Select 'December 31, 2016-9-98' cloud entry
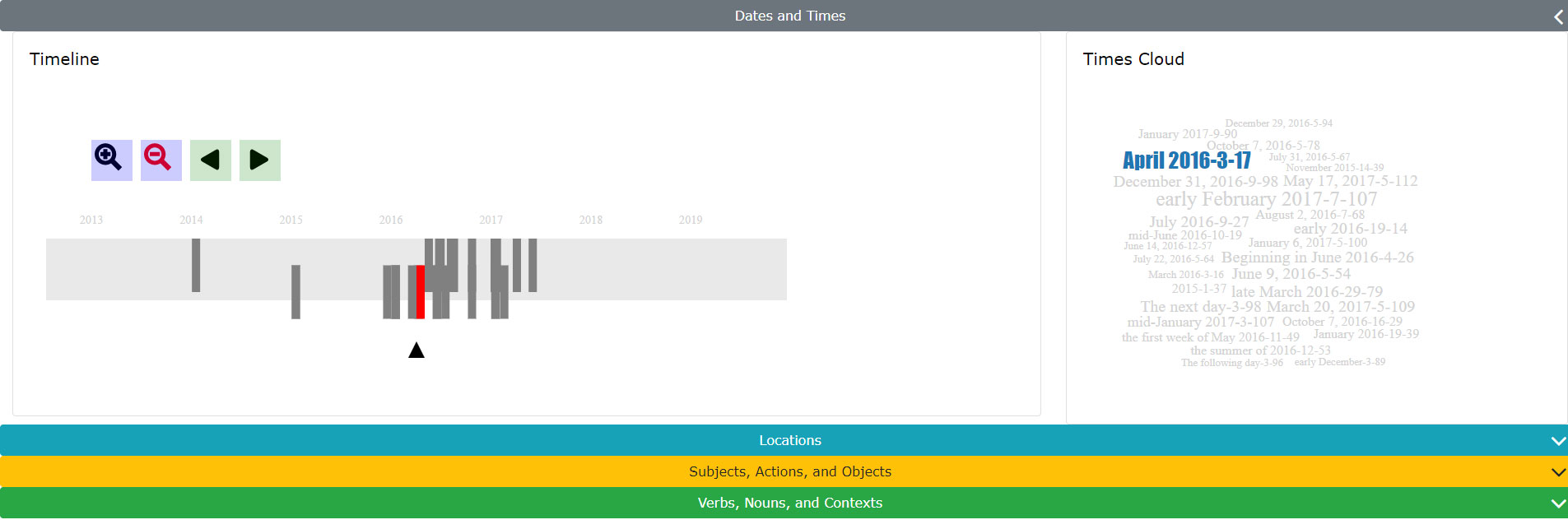This screenshot has width=1568, height=529. (x=1195, y=182)
